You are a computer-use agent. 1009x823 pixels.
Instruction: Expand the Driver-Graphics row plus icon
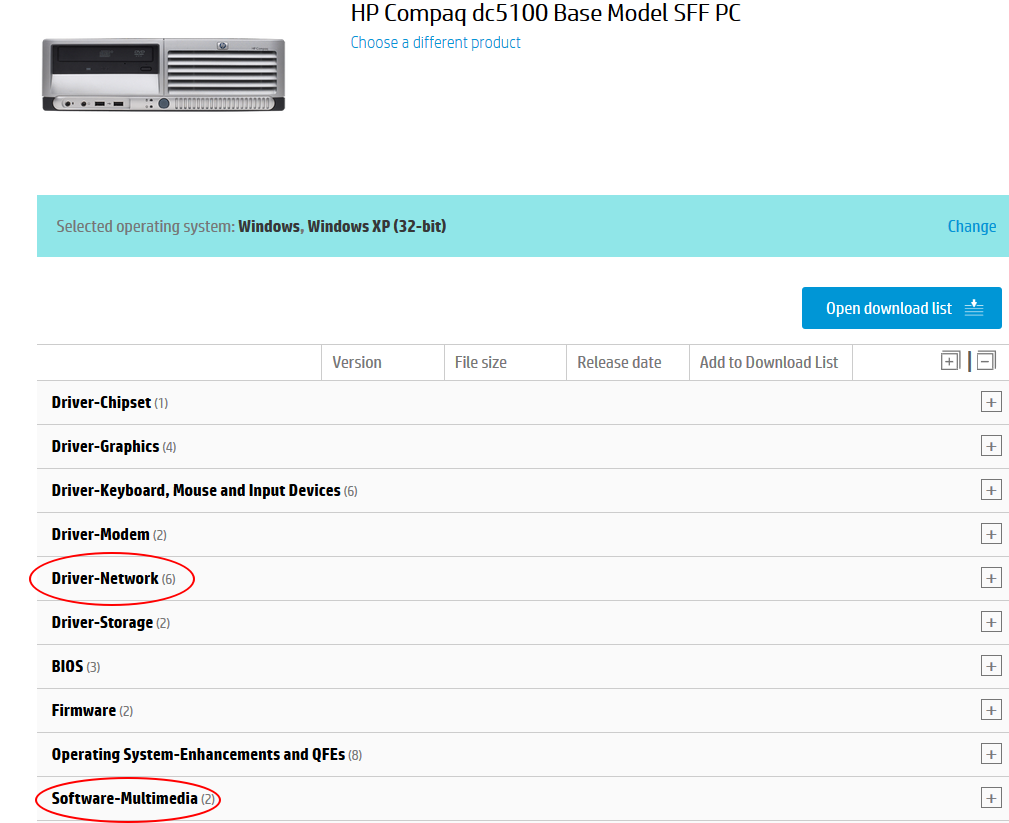pyautogui.click(x=991, y=446)
